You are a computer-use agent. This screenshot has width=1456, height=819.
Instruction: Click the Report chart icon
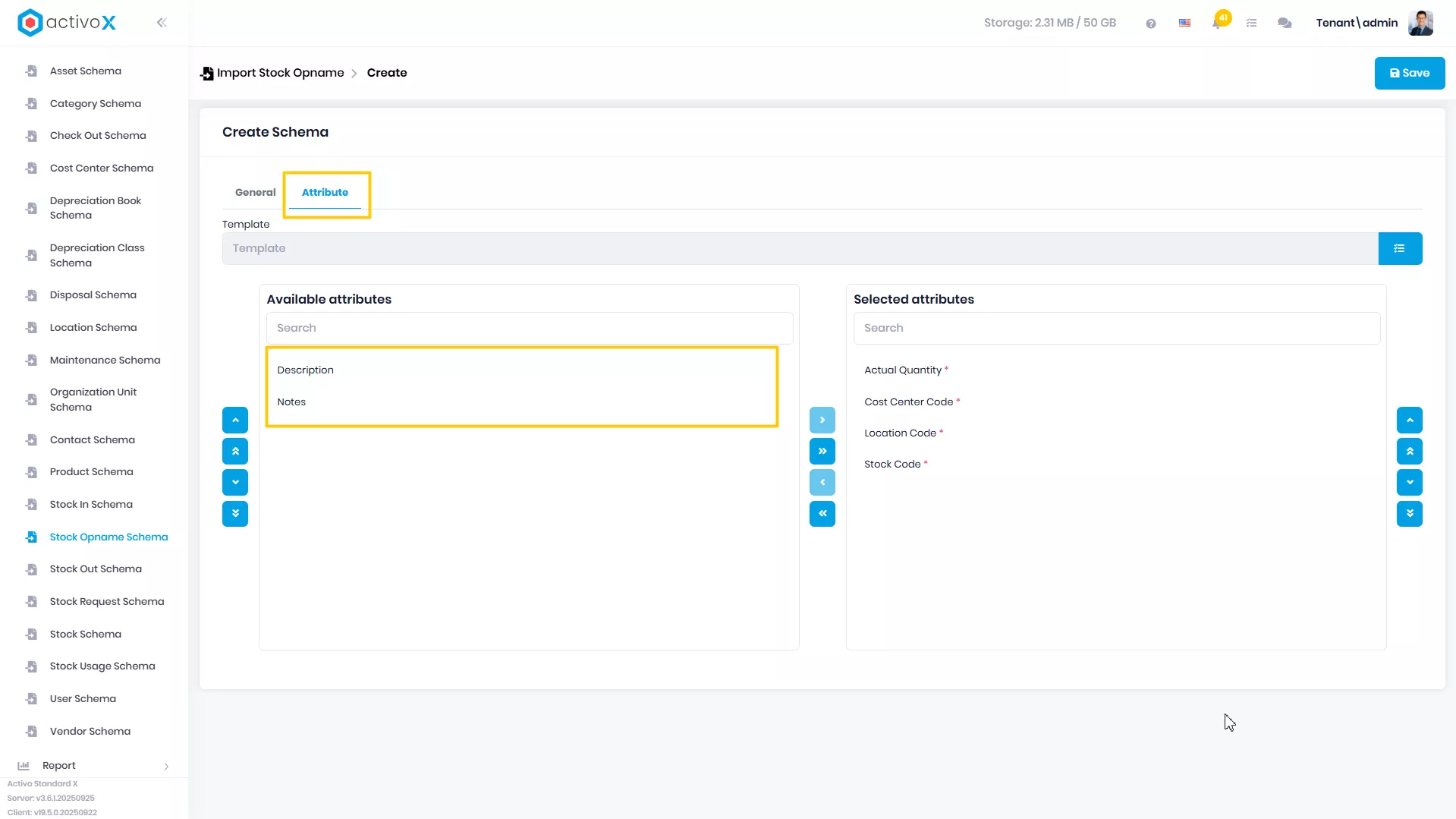click(x=24, y=766)
